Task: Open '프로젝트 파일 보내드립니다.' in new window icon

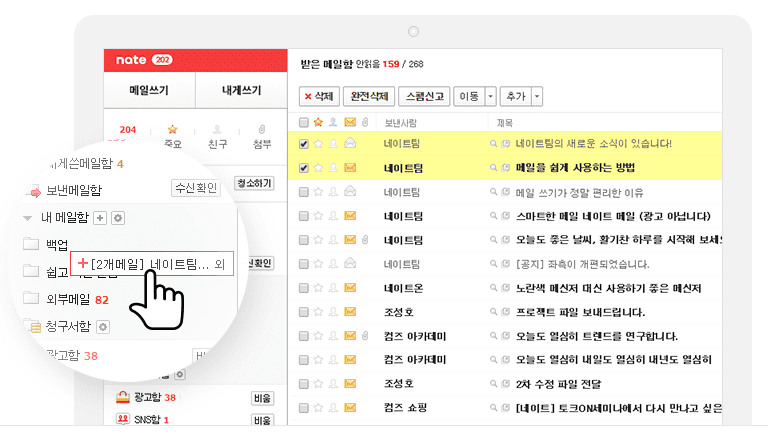Action: click(505, 312)
